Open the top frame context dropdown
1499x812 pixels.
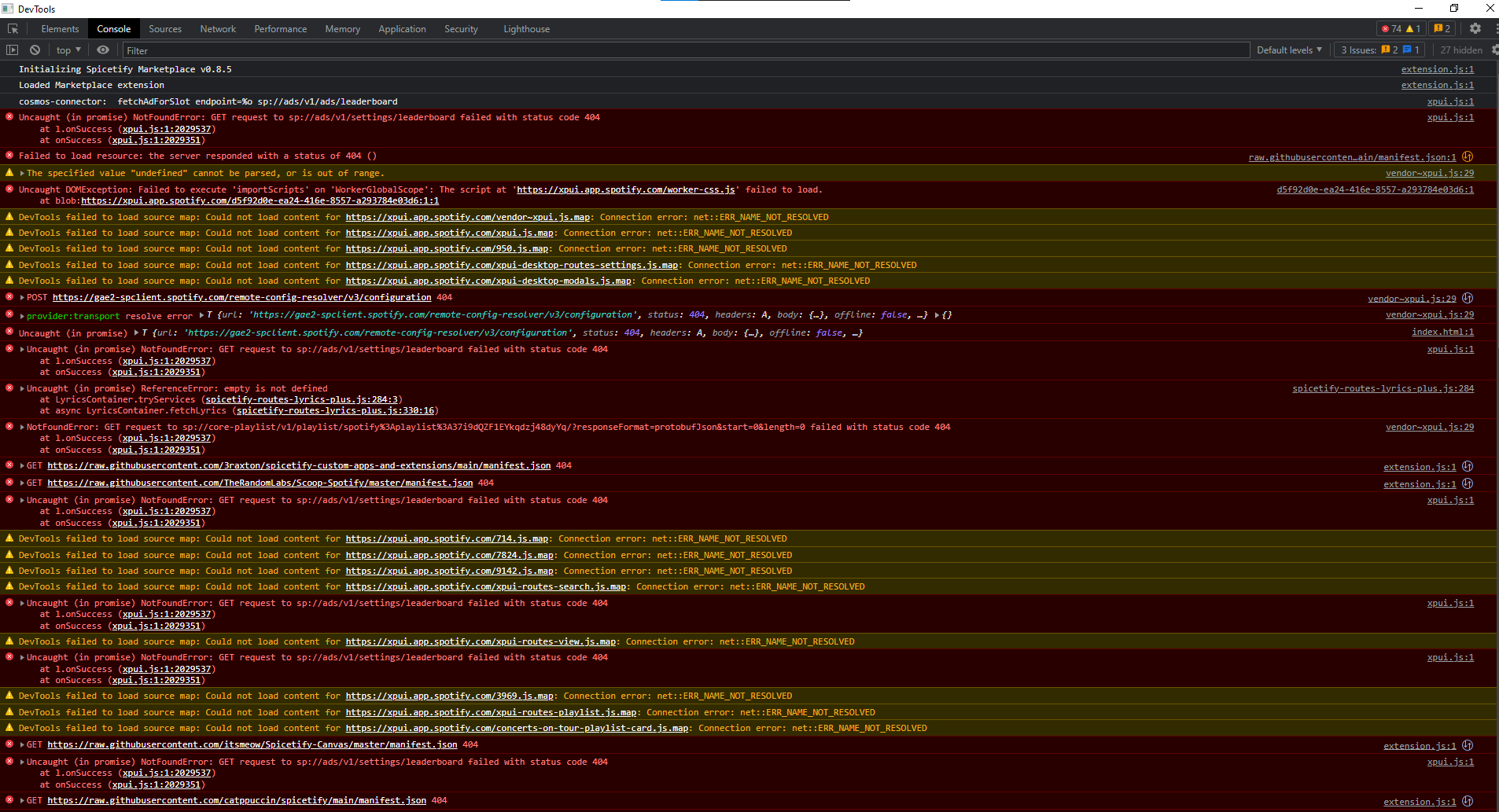click(x=68, y=50)
